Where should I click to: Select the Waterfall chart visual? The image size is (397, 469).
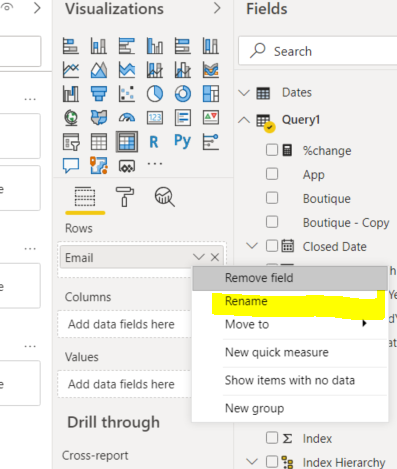pyautogui.click(x=71, y=94)
